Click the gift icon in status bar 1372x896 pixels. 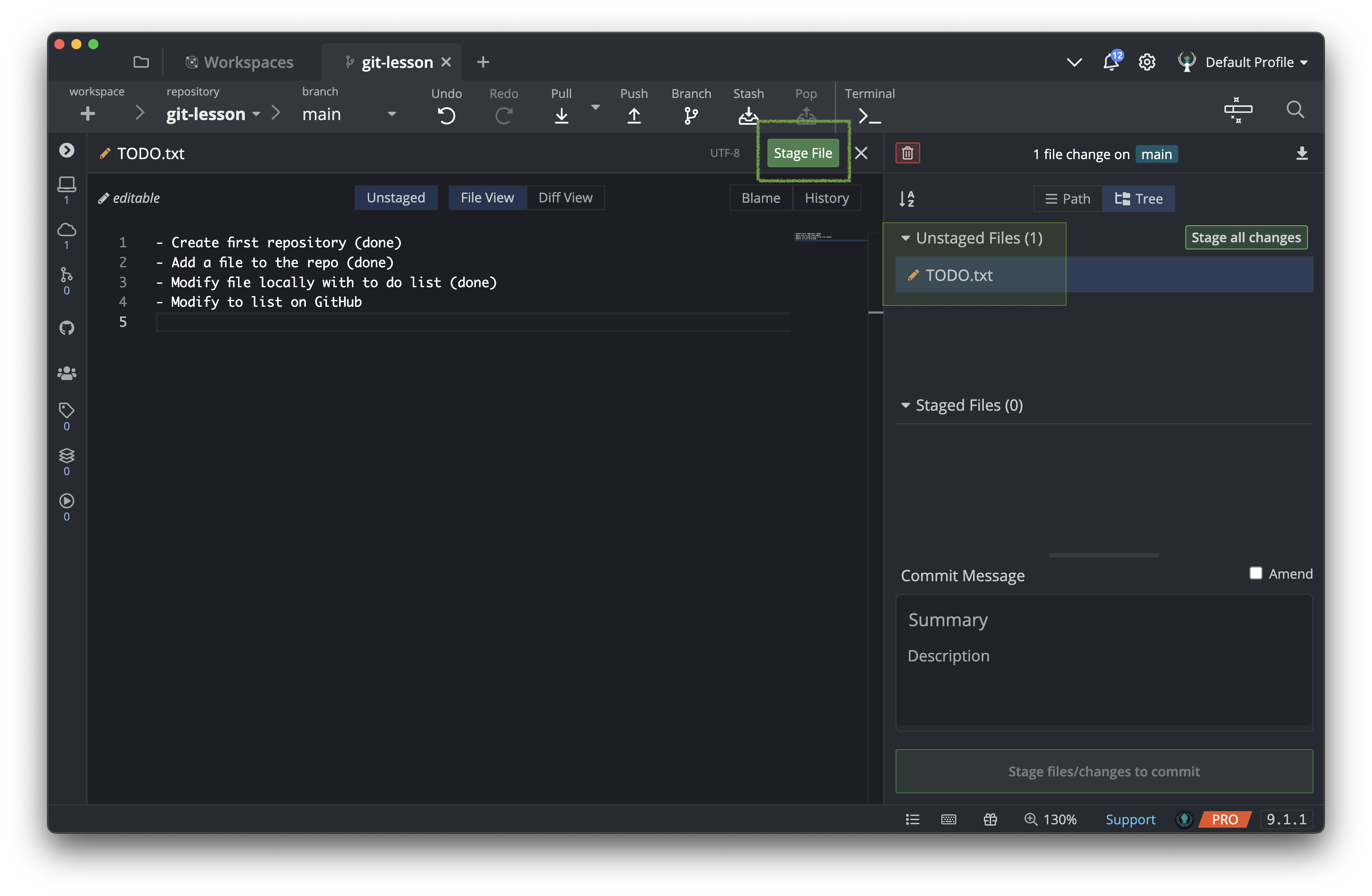(x=990, y=819)
